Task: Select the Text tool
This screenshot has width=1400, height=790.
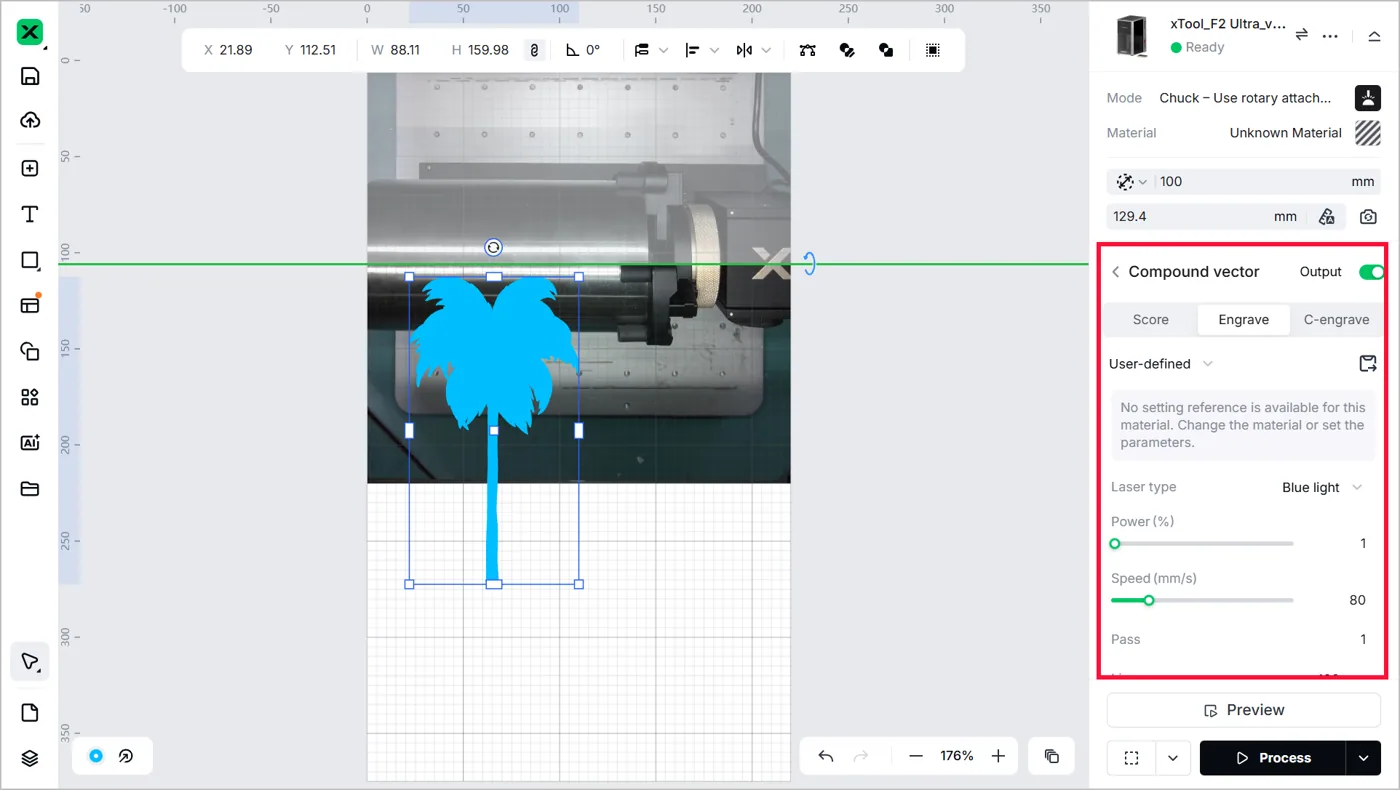Action: pos(30,214)
